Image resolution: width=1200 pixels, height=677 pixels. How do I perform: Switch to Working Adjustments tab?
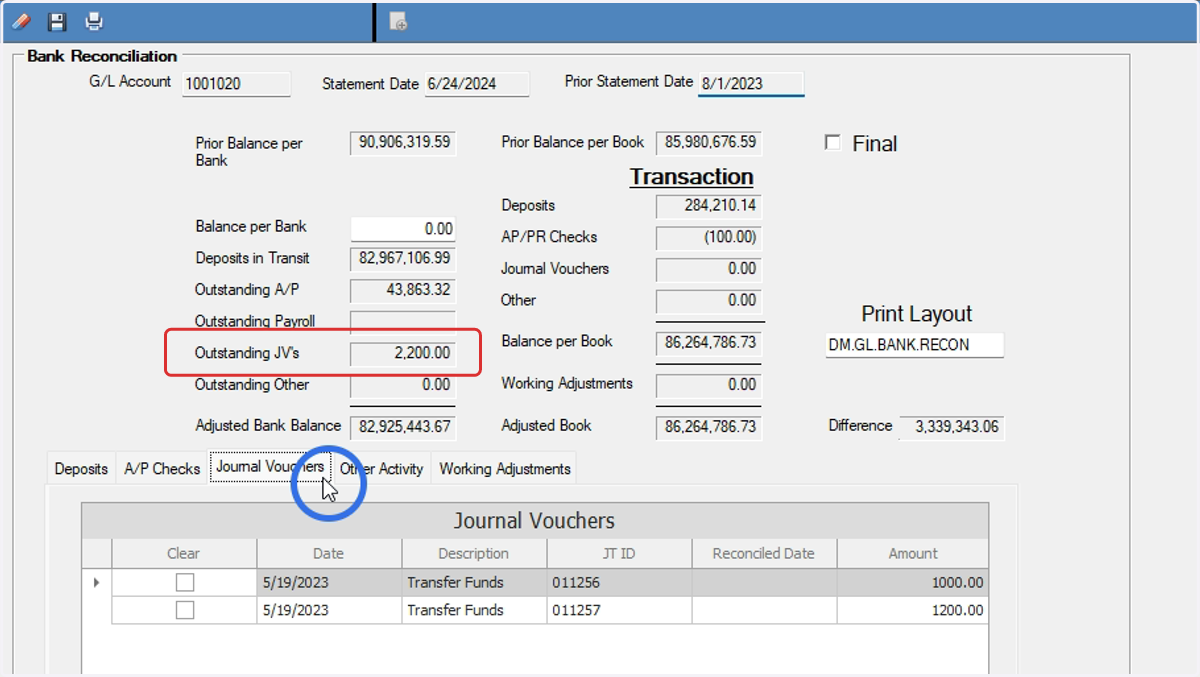pyautogui.click(x=505, y=468)
